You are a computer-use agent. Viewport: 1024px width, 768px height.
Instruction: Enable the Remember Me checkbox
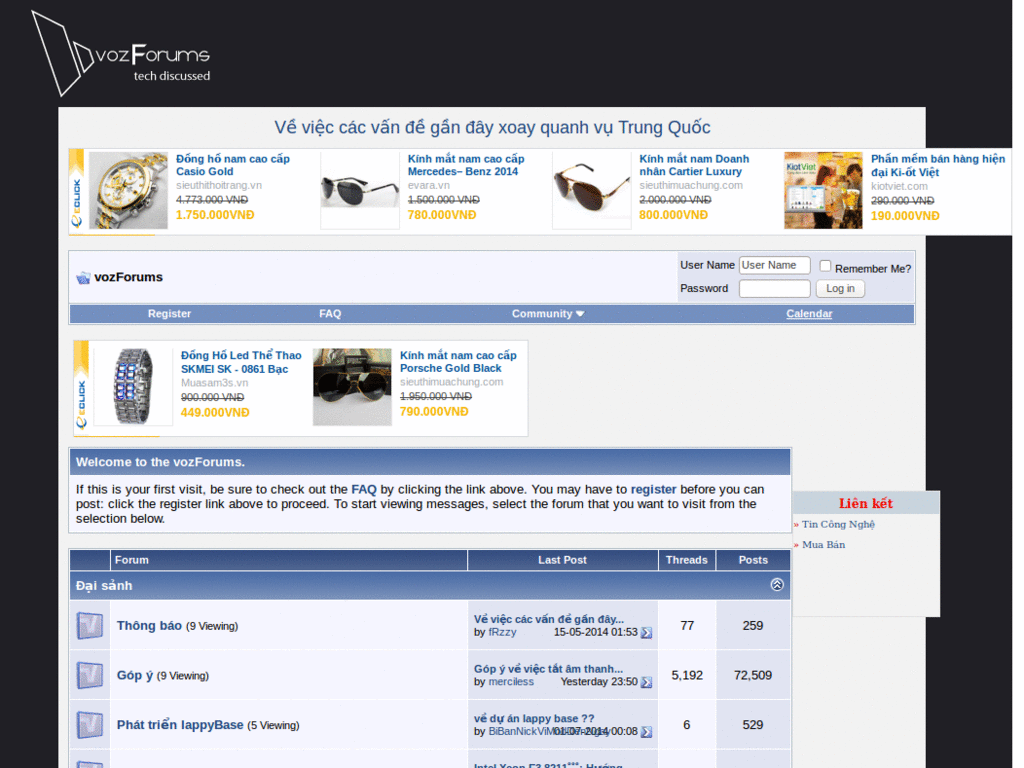click(x=824, y=264)
